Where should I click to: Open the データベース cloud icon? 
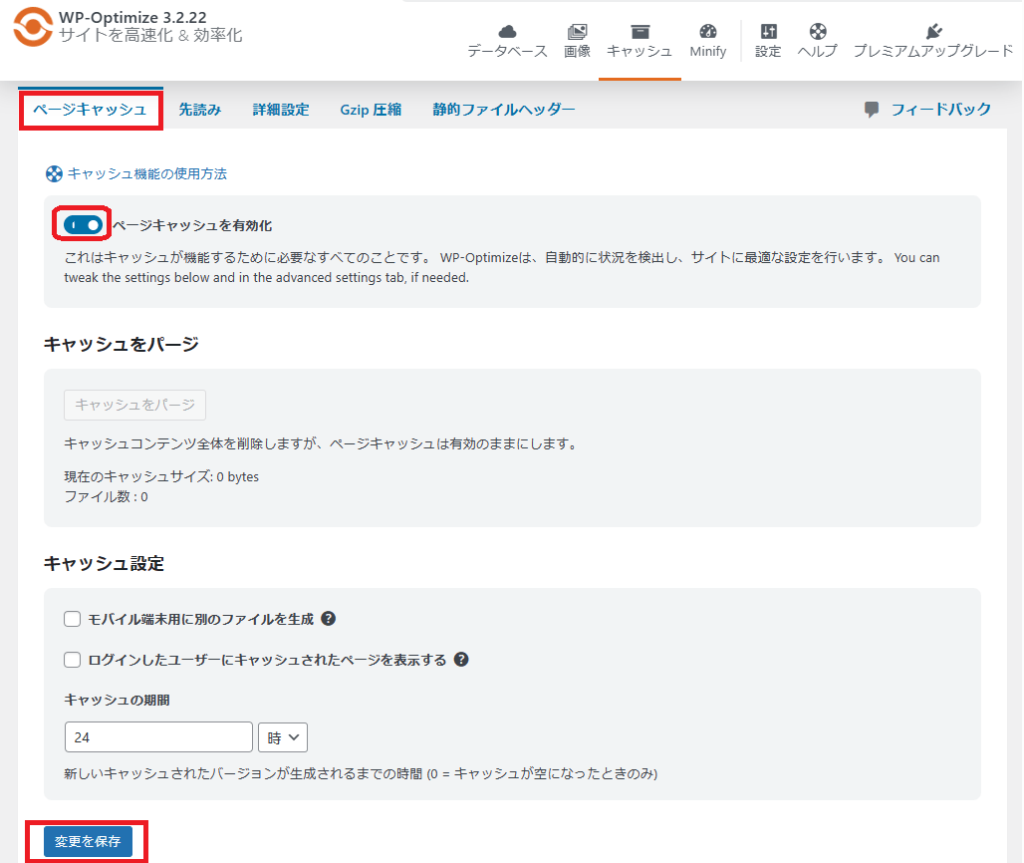(507, 31)
